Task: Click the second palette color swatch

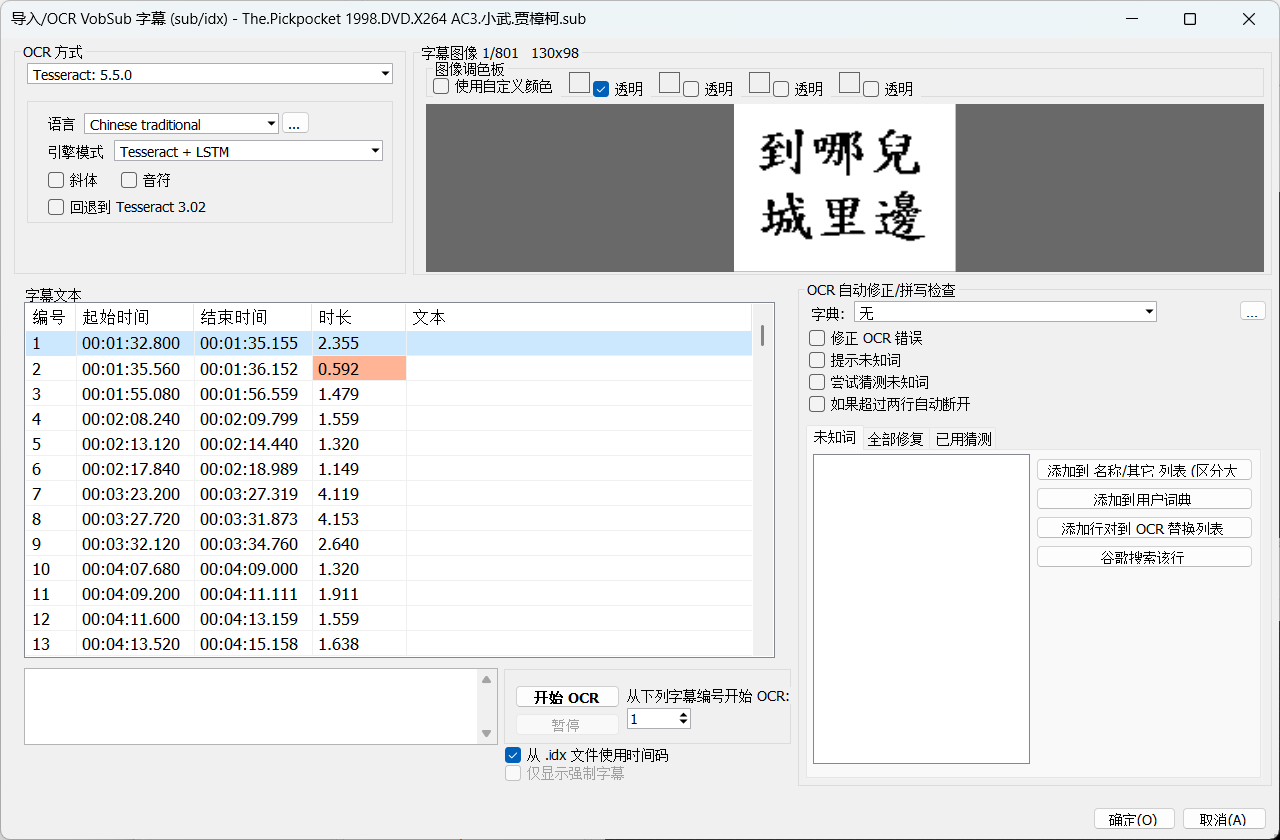Action: [x=669, y=83]
